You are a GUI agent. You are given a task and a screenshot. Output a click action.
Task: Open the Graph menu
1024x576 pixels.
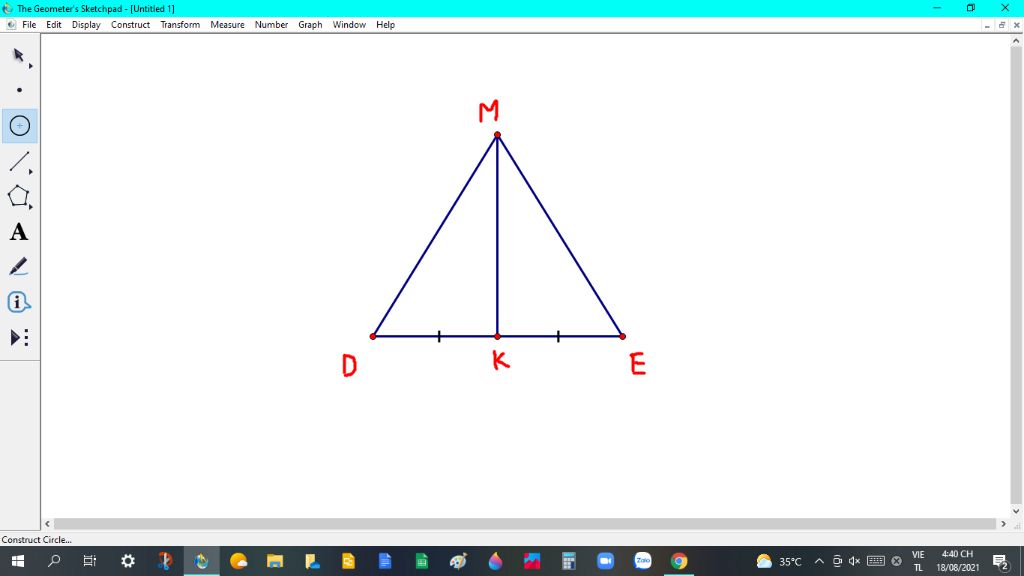310,25
